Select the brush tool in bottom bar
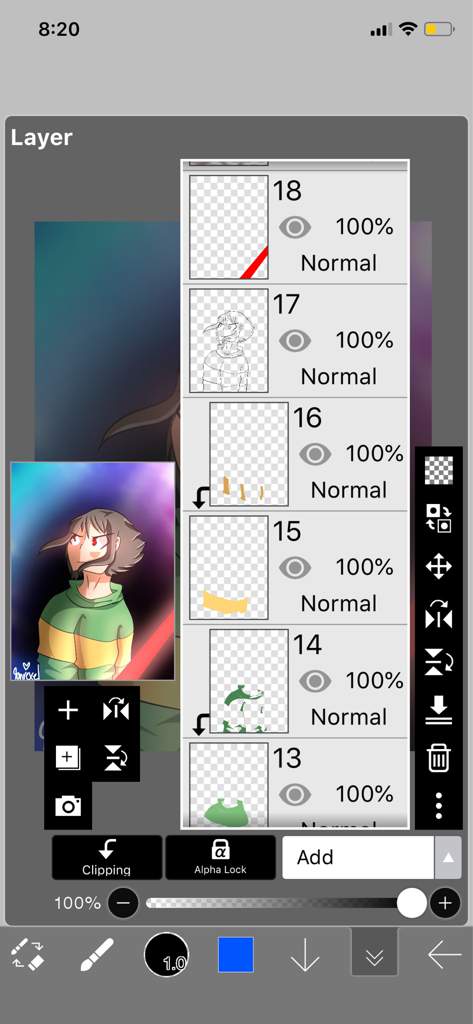The image size is (473, 1024). (x=97, y=955)
